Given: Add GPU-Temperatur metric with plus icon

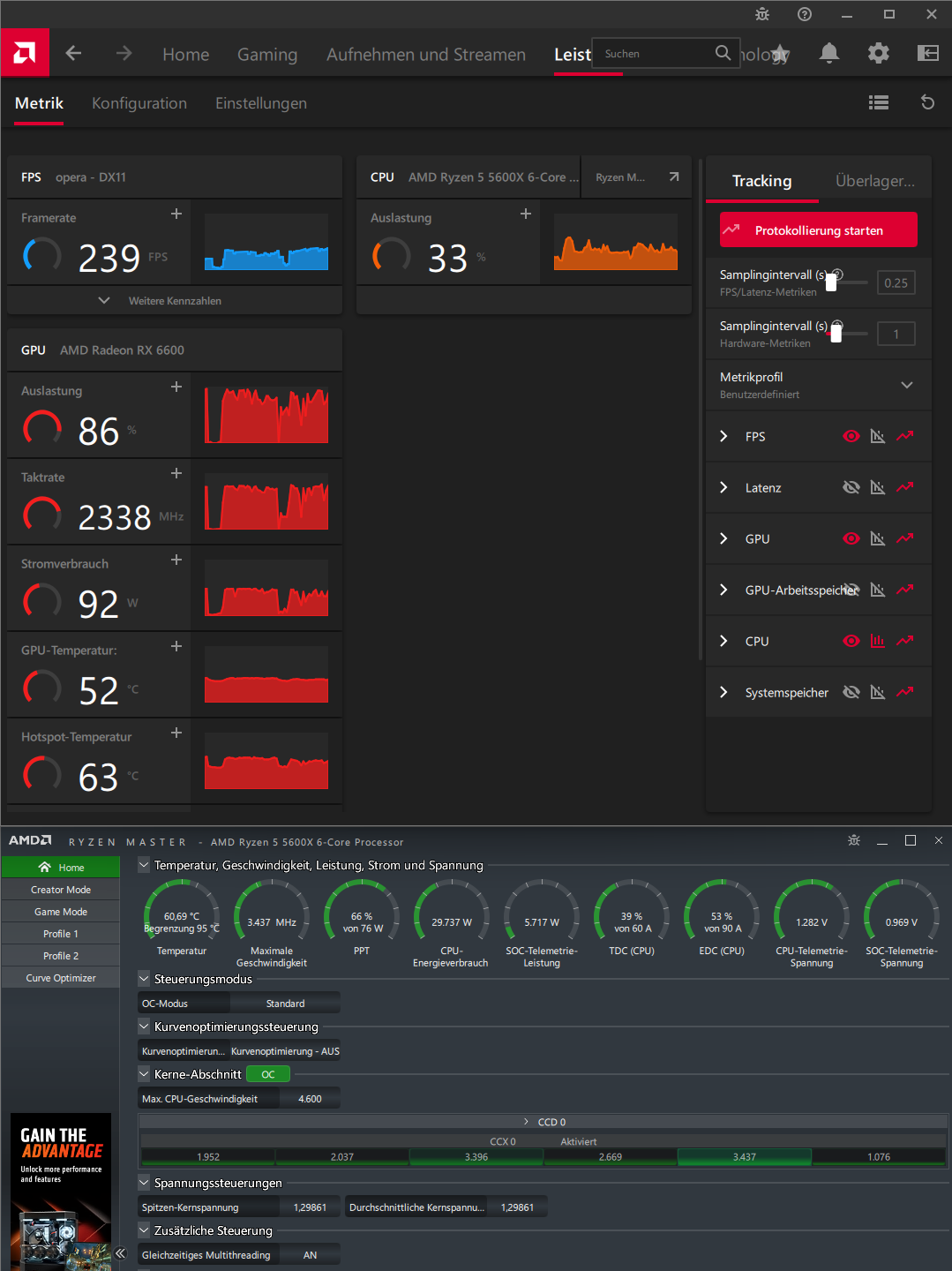Looking at the screenshot, I should tap(176, 646).
